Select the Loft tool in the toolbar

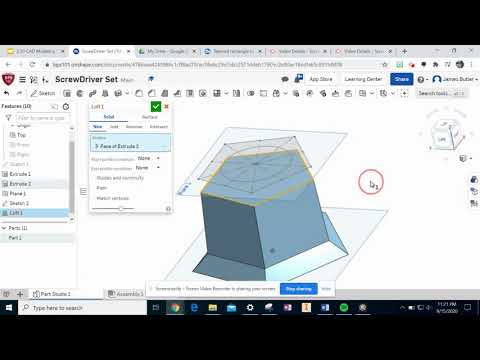pos(105,93)
